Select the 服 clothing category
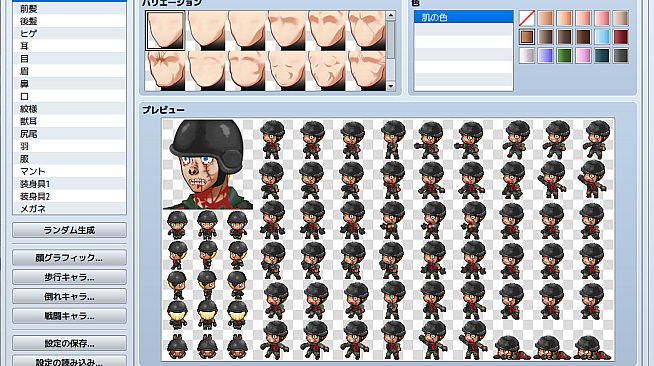Image resolution: width=654 pixels, height=366 pixels. (69, 159)
